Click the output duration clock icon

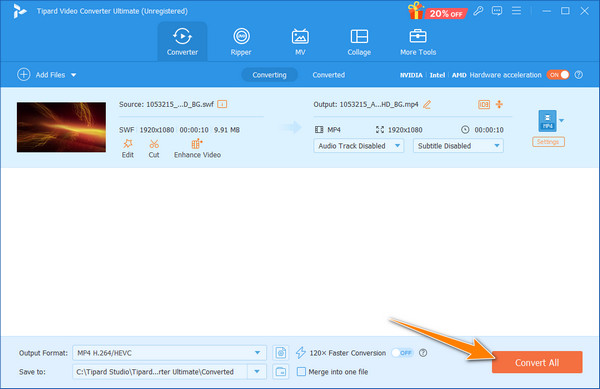click(465, 130)
